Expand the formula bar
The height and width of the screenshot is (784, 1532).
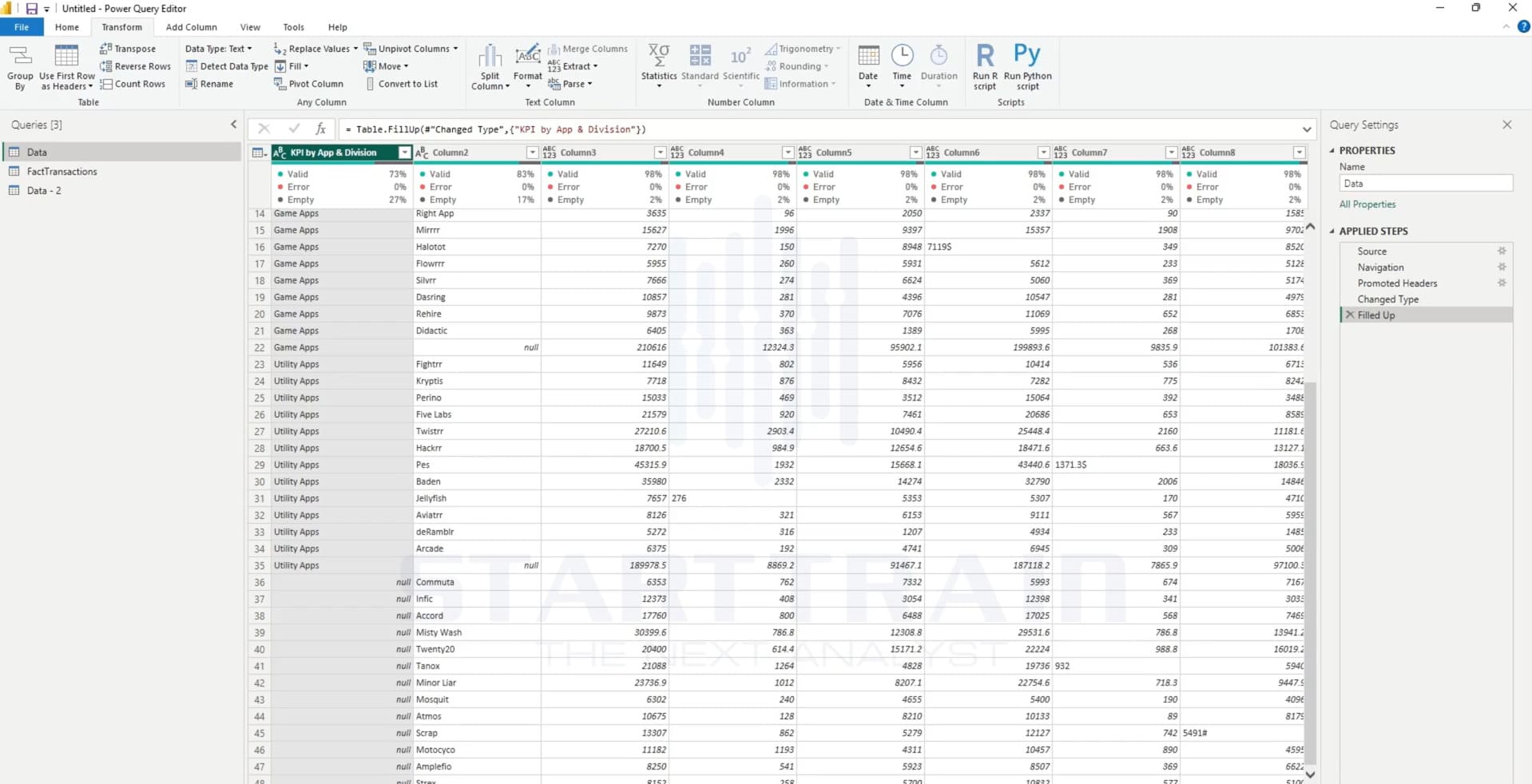[x=1307, y=129]
